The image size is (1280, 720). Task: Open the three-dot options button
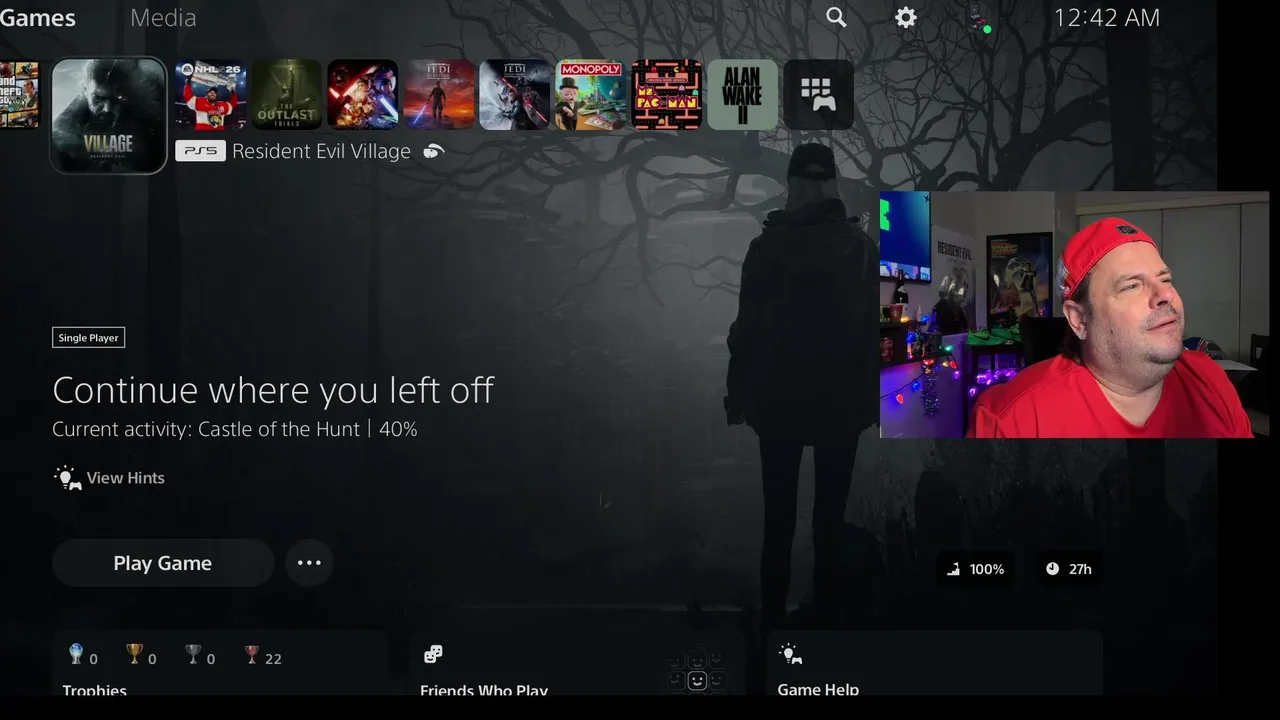309,563
